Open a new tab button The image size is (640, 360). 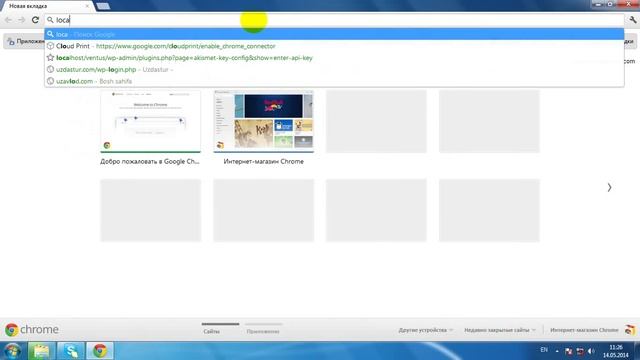(103, 6)
